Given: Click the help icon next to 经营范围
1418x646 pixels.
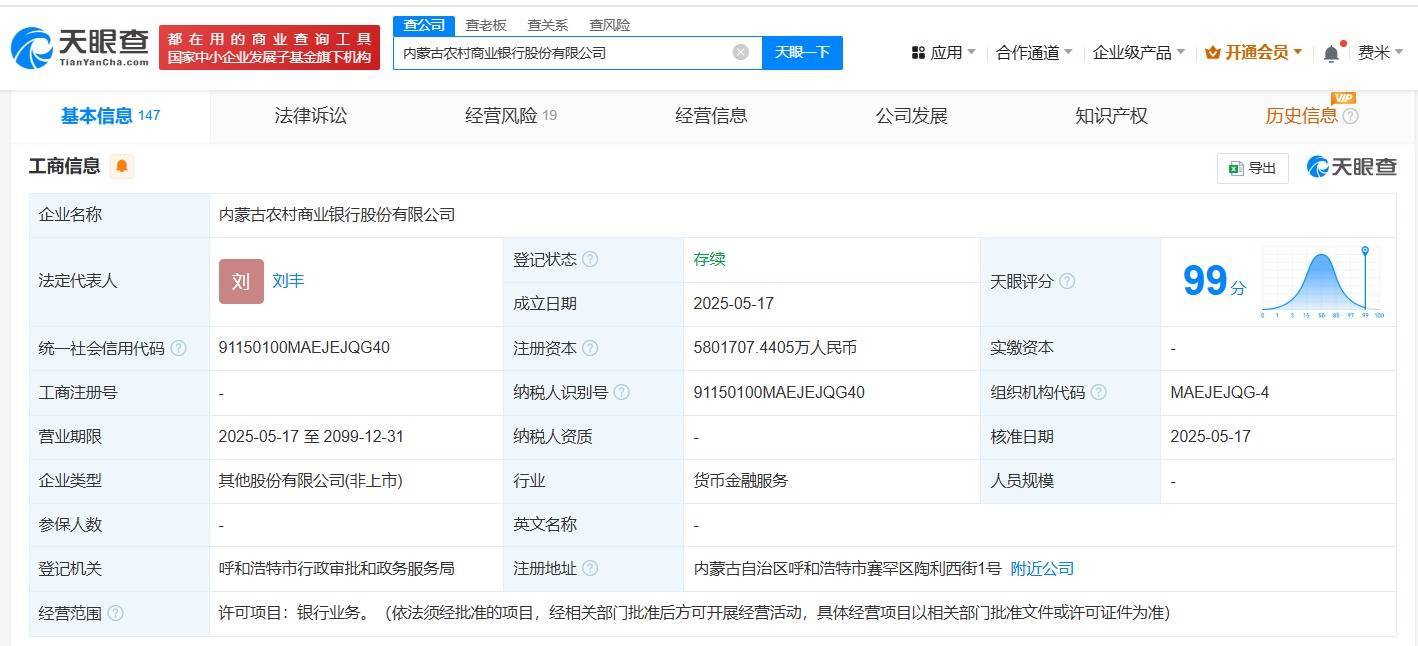Looking at the screenshot, I should pyautogui.click(x=115, y=613).
